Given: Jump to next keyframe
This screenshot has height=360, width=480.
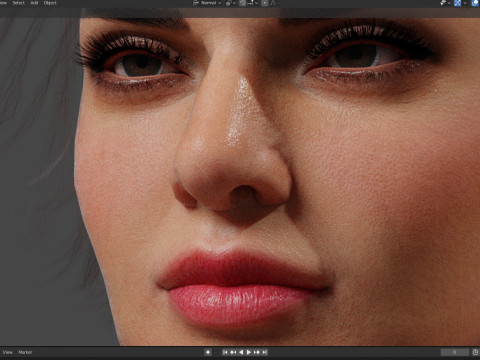Looking at the screenshot, I should [257, 352].
